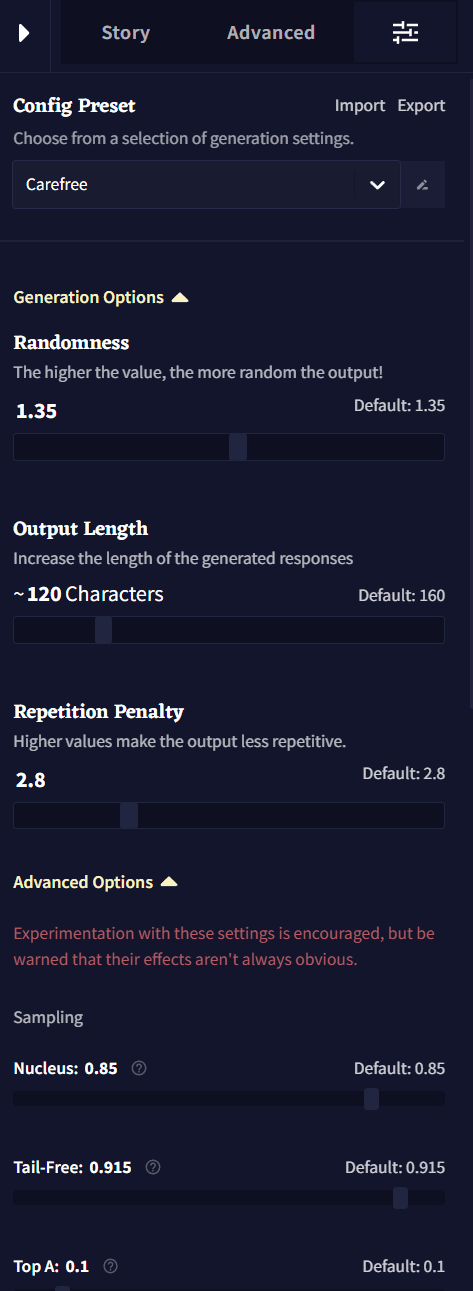Collapse the Advanced Options section

pyautogui.click(x=95, y=882)
